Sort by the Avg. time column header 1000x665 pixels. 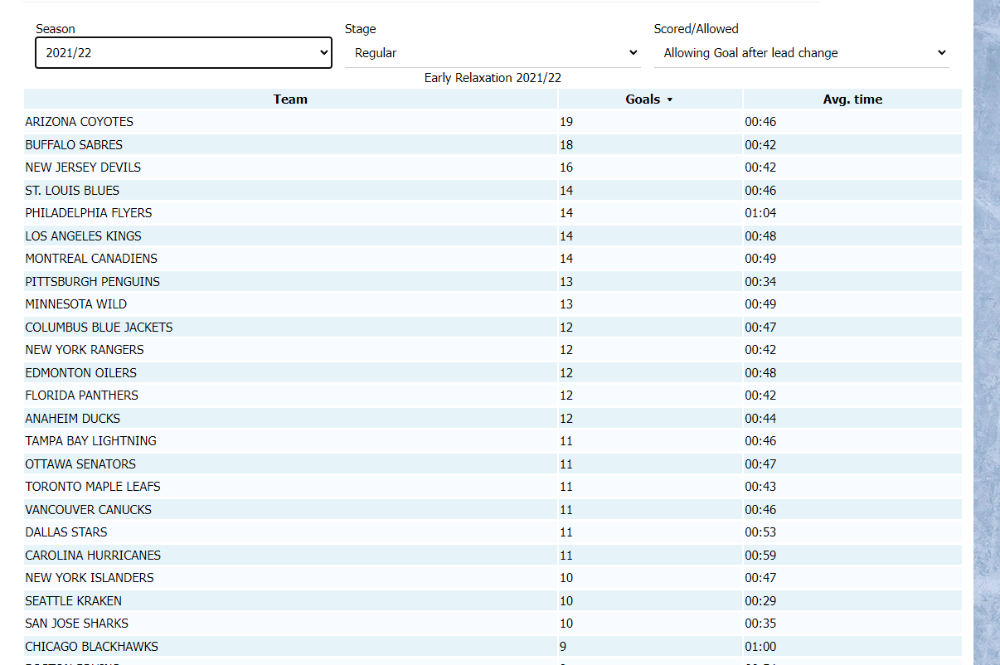(x=852, y=99)
